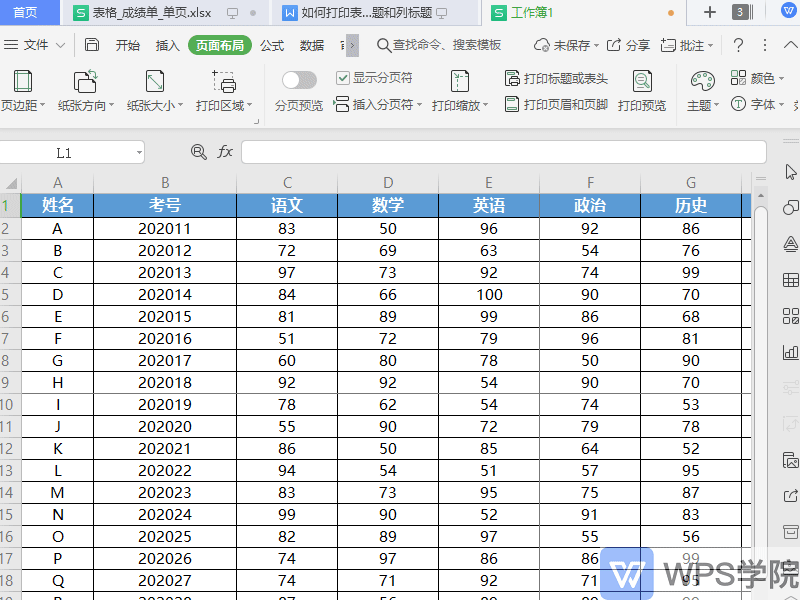Select cell with 考号 202014
This screenshot has width=800, height=600.
[165, 294]
